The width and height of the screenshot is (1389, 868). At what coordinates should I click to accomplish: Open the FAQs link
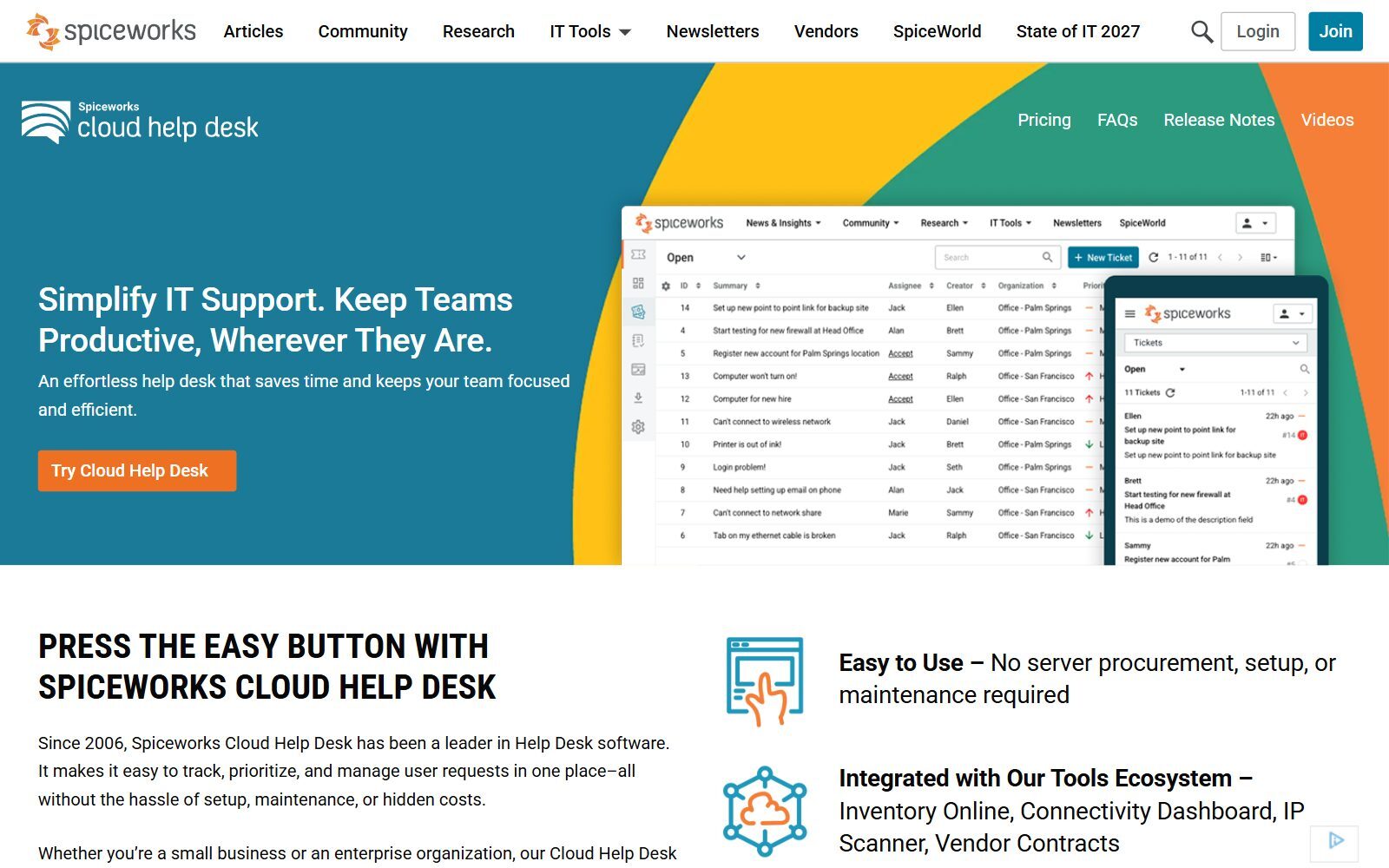[x=1117, y=120]
